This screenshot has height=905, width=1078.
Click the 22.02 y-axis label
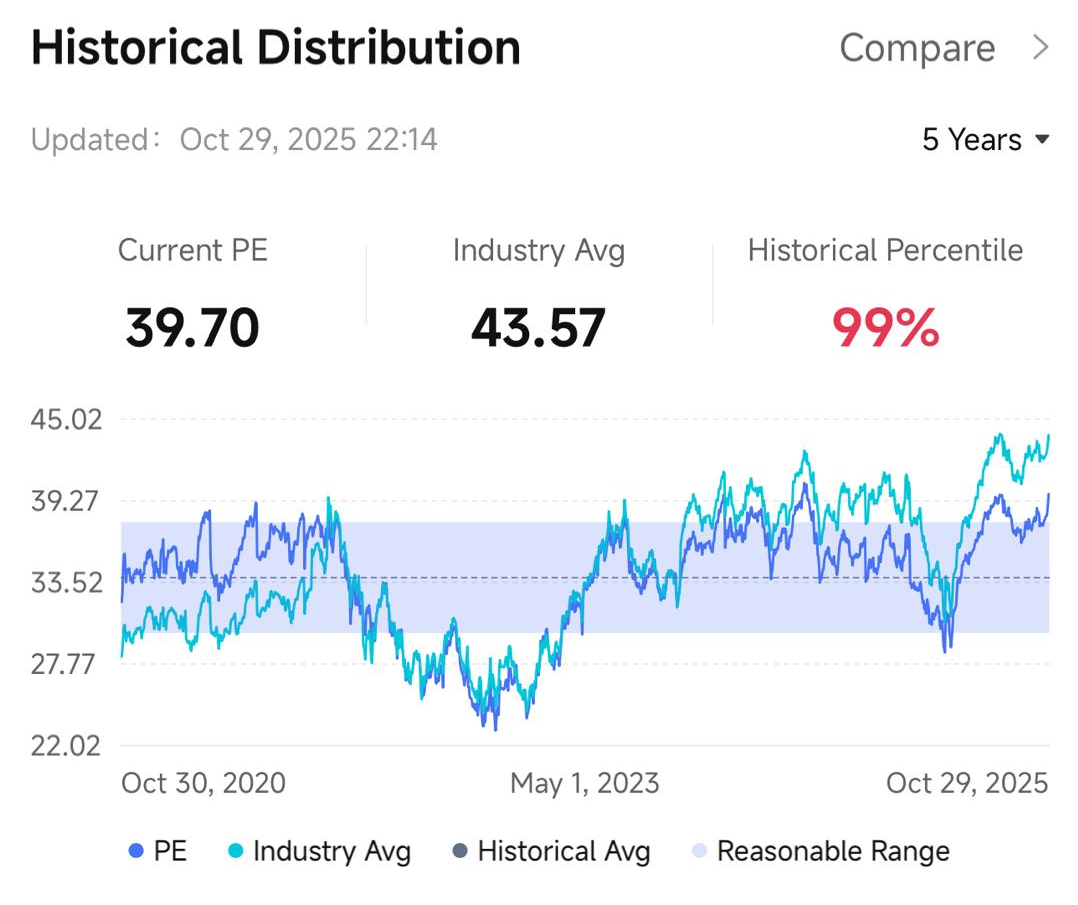click(65, 745)
